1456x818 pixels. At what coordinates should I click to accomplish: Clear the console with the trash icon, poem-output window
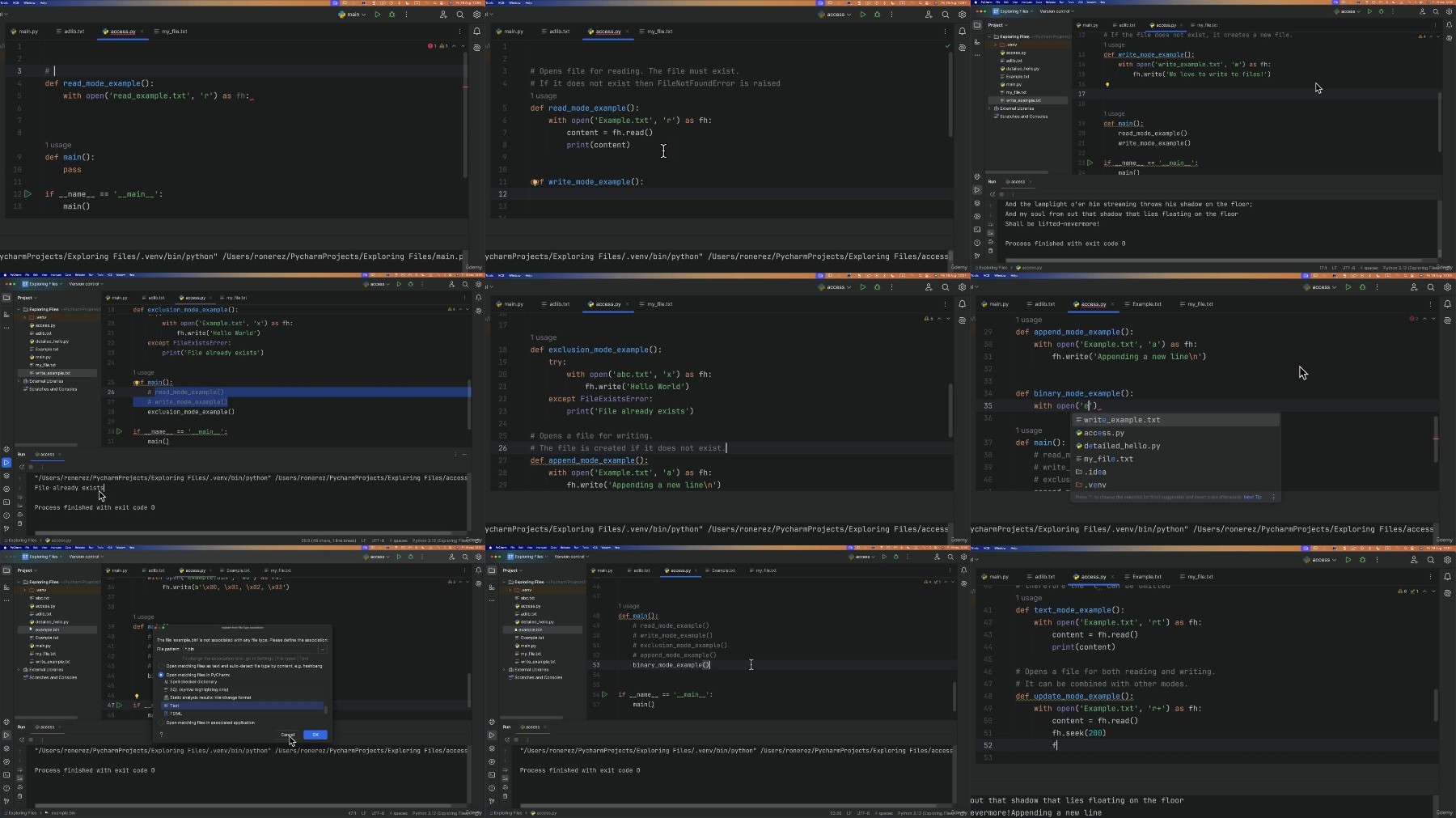point(991,251)
